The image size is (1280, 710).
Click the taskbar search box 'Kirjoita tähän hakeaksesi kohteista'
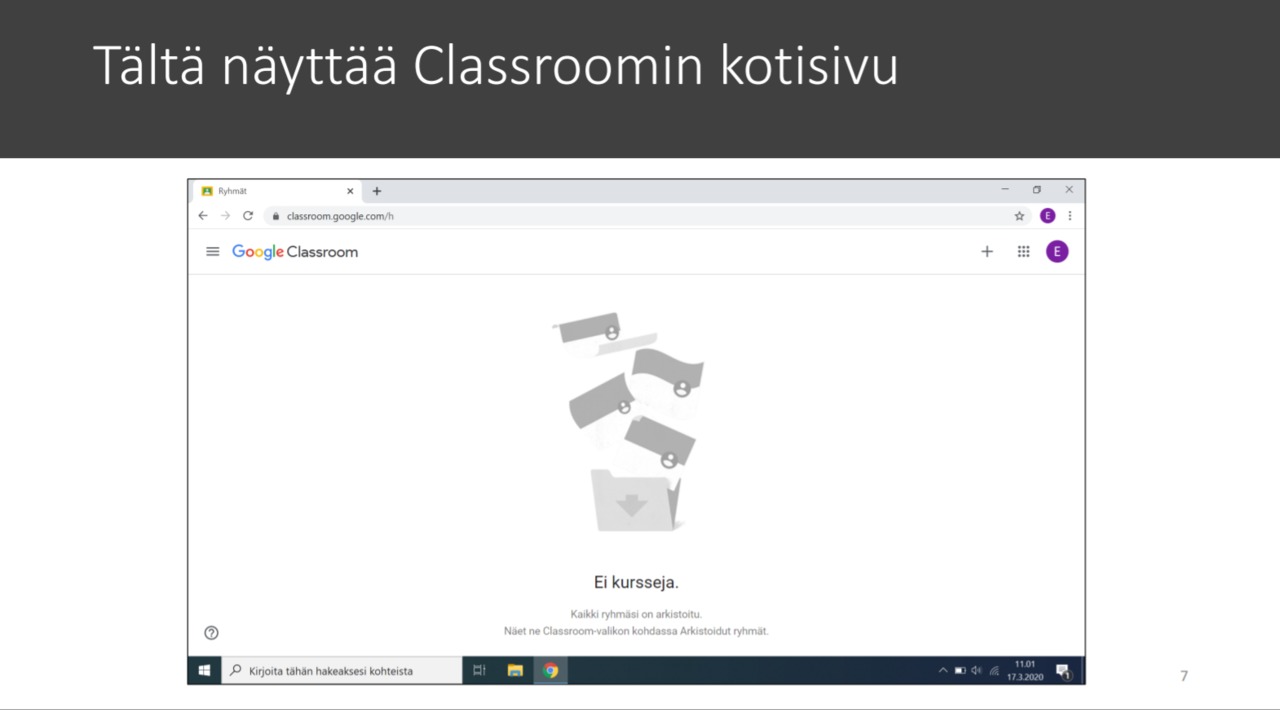(341, 670)
